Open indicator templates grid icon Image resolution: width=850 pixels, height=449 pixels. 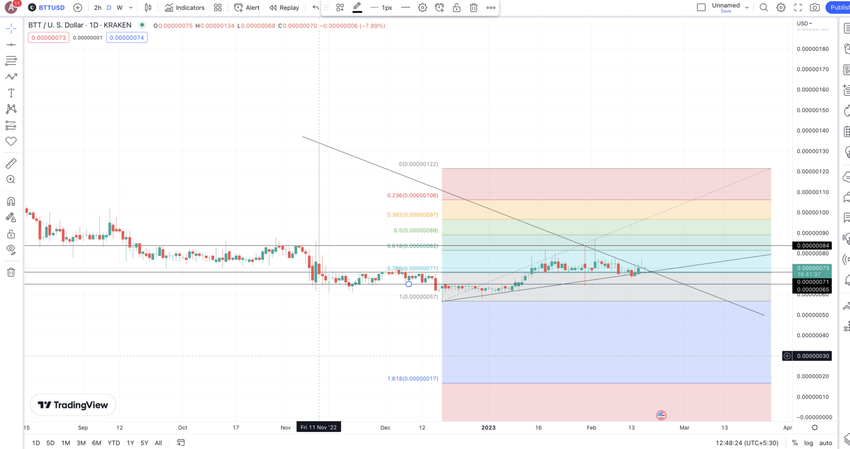(217, 8)
